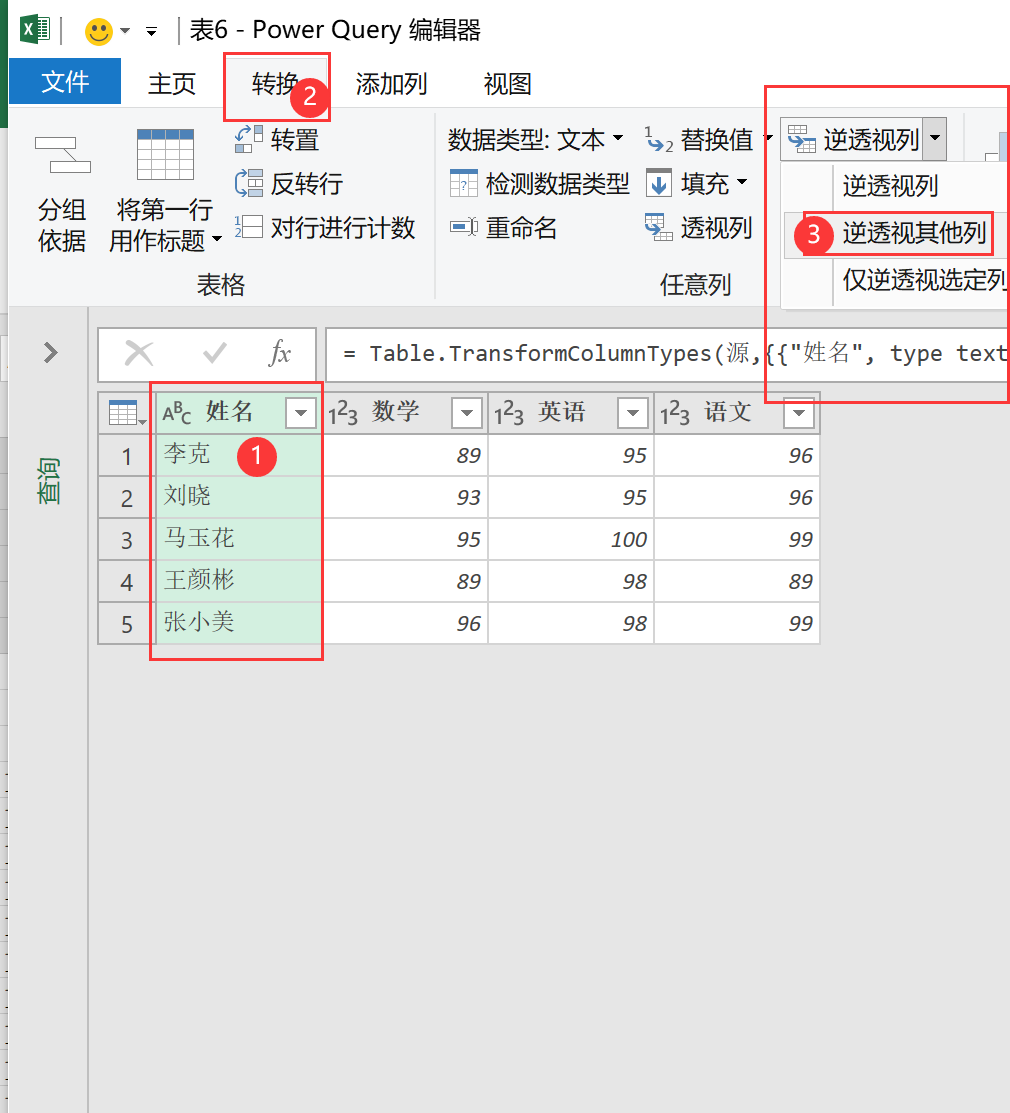This screenshot has width=1010, height=1113.
Task: Choose 逆透视列 menu entry
Action: point(890,186)
